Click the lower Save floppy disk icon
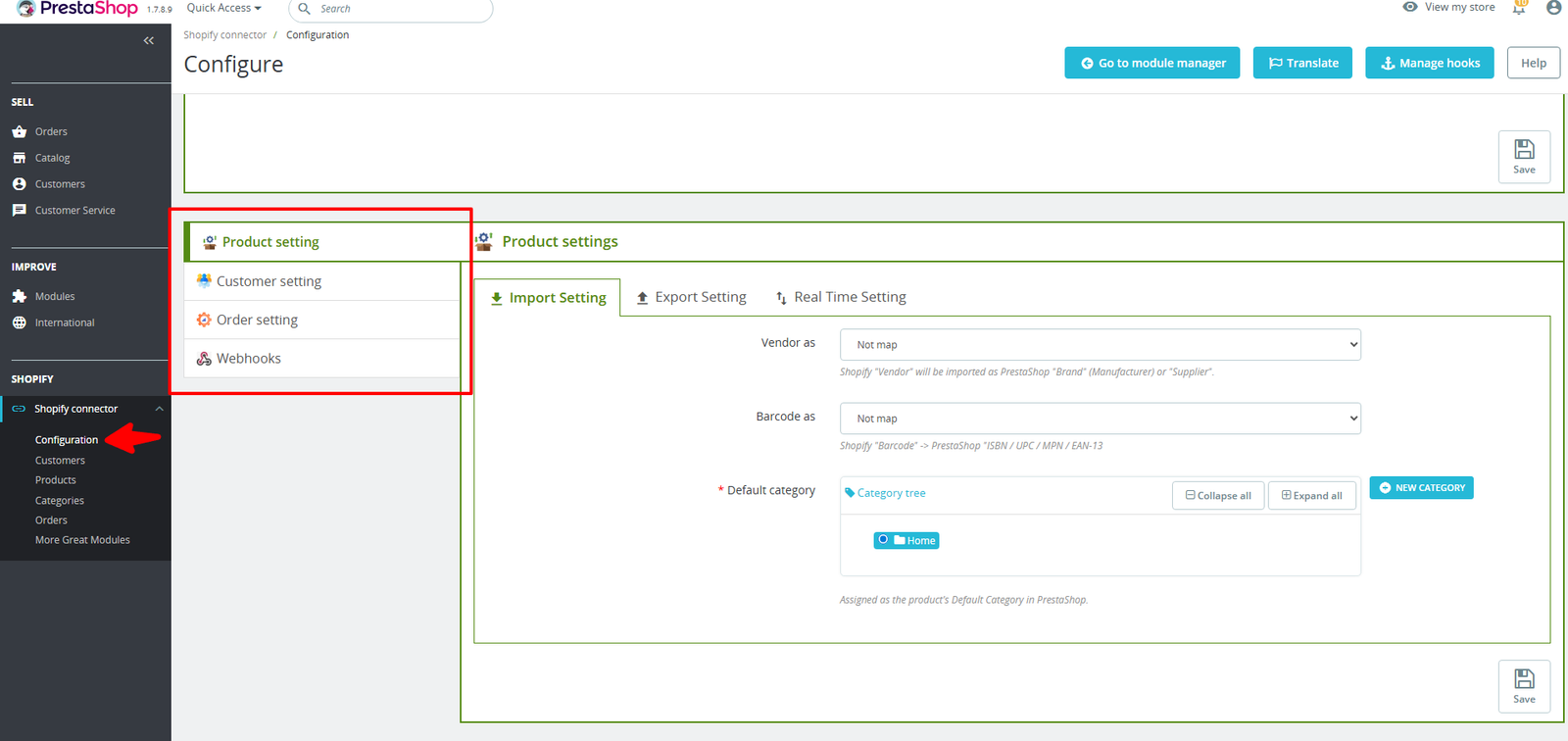1568x741 pixels. [x=1524, y=678]
